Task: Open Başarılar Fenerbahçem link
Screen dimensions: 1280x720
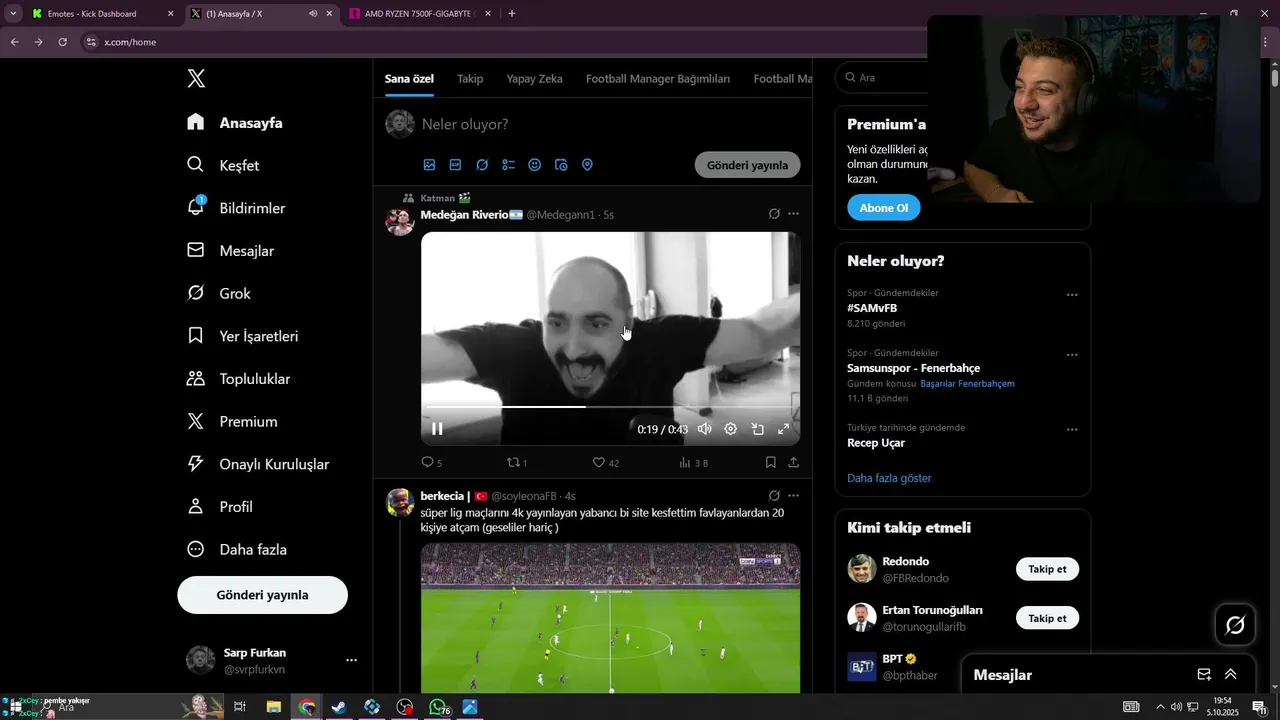Action: 967,384
